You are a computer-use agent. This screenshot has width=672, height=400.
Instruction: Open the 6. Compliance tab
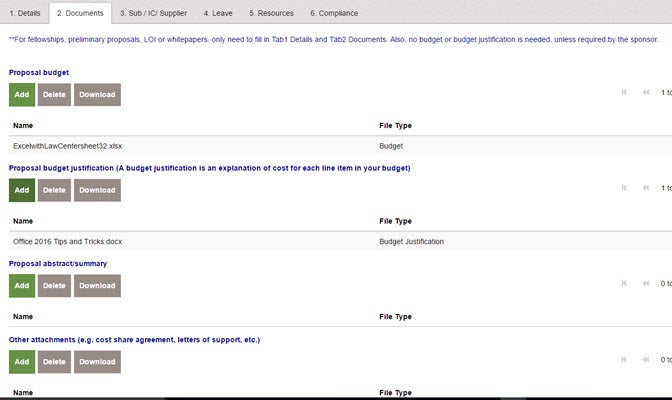tap(334, 13)
